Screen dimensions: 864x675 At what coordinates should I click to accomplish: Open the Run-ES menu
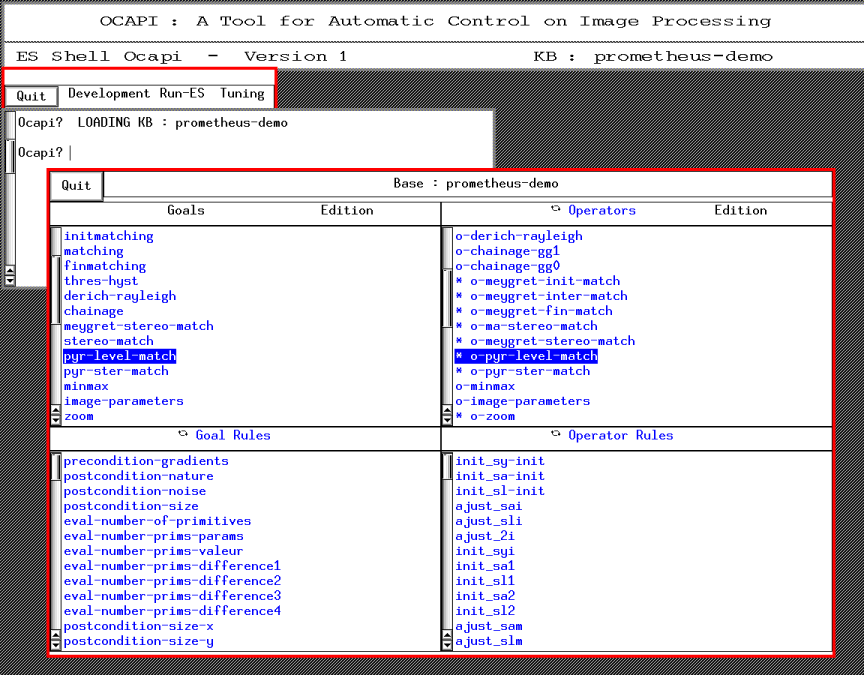[x=182, y=94]
